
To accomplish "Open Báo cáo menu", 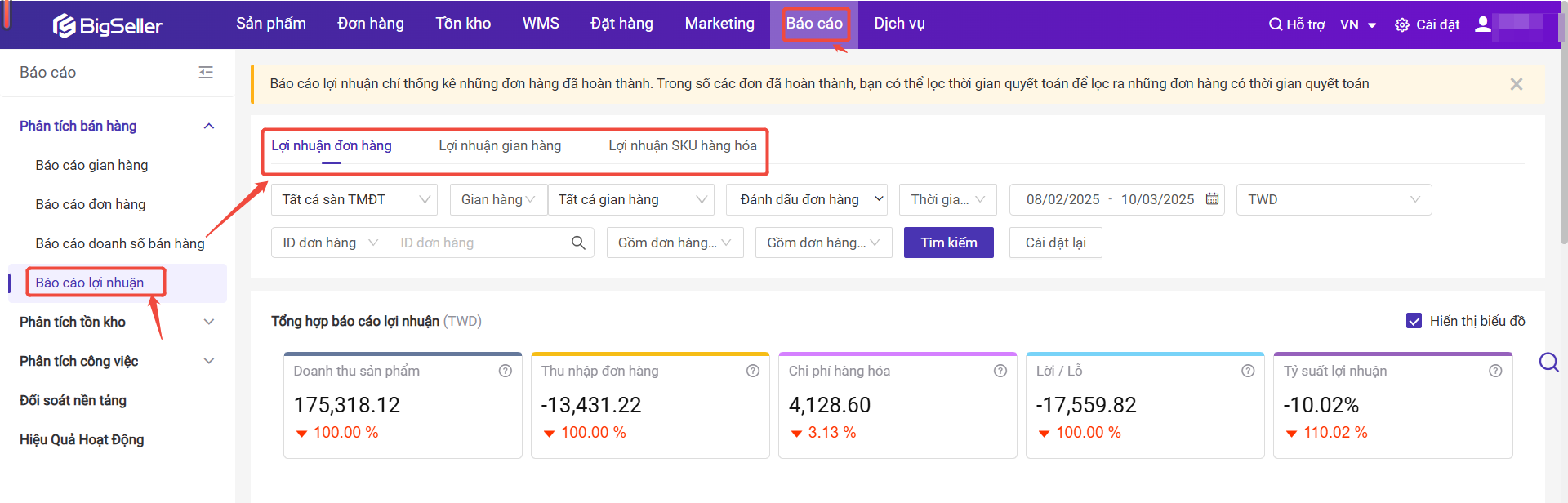I will (x=814, y=24).
